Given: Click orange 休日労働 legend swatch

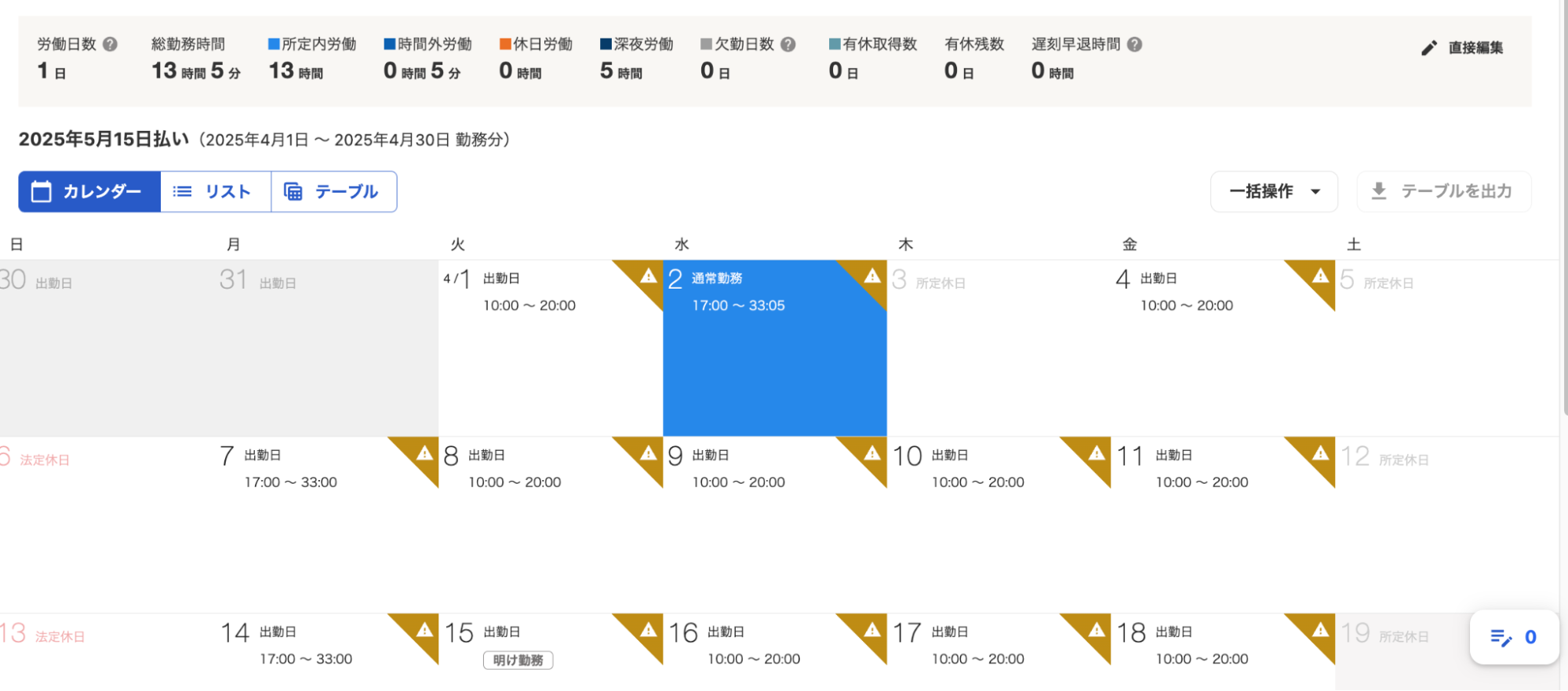Looking at the screenshot, I should [x=505, y=44].
